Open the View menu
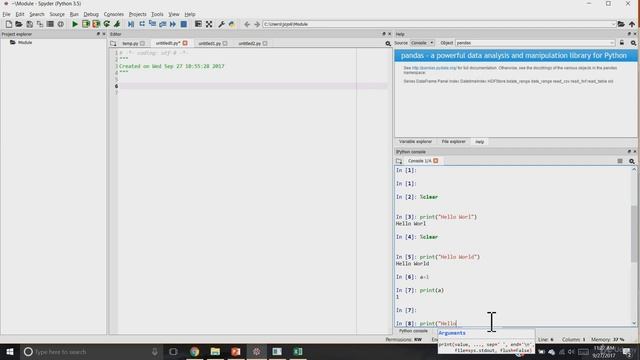640x360 pixels. (174, 14)
